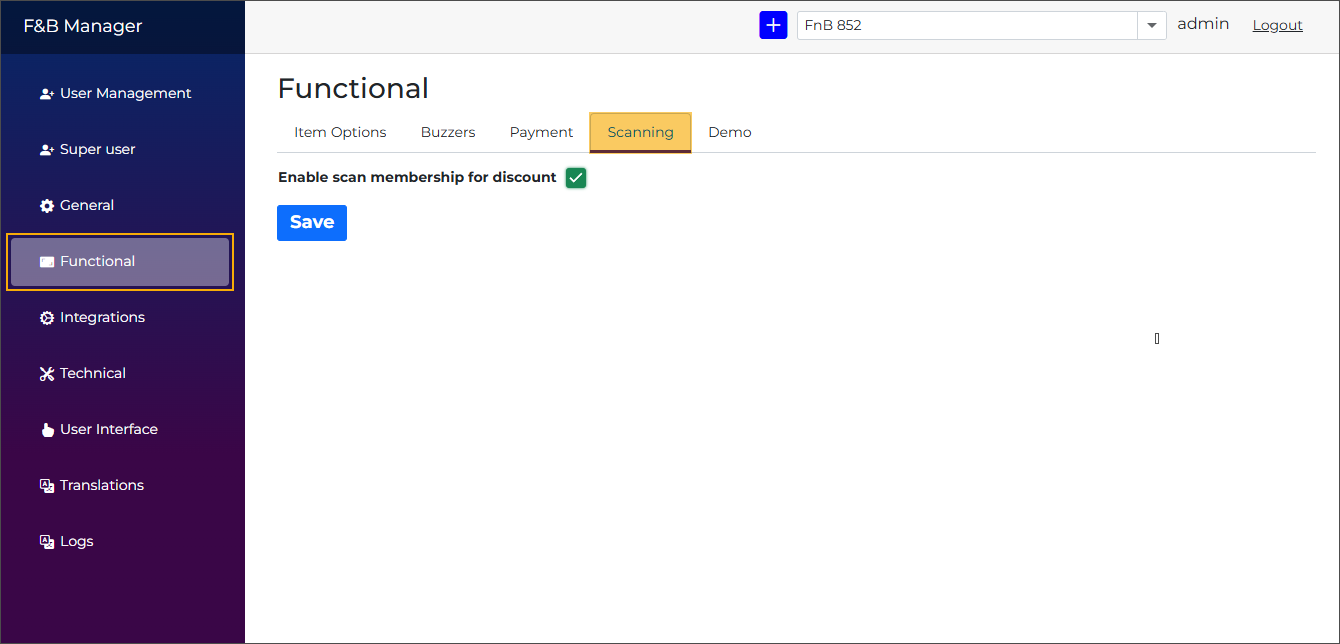The width and height of the screenshot is (1340, 644).
Task: Open the Payment tab
Action: tap(540, 132)
